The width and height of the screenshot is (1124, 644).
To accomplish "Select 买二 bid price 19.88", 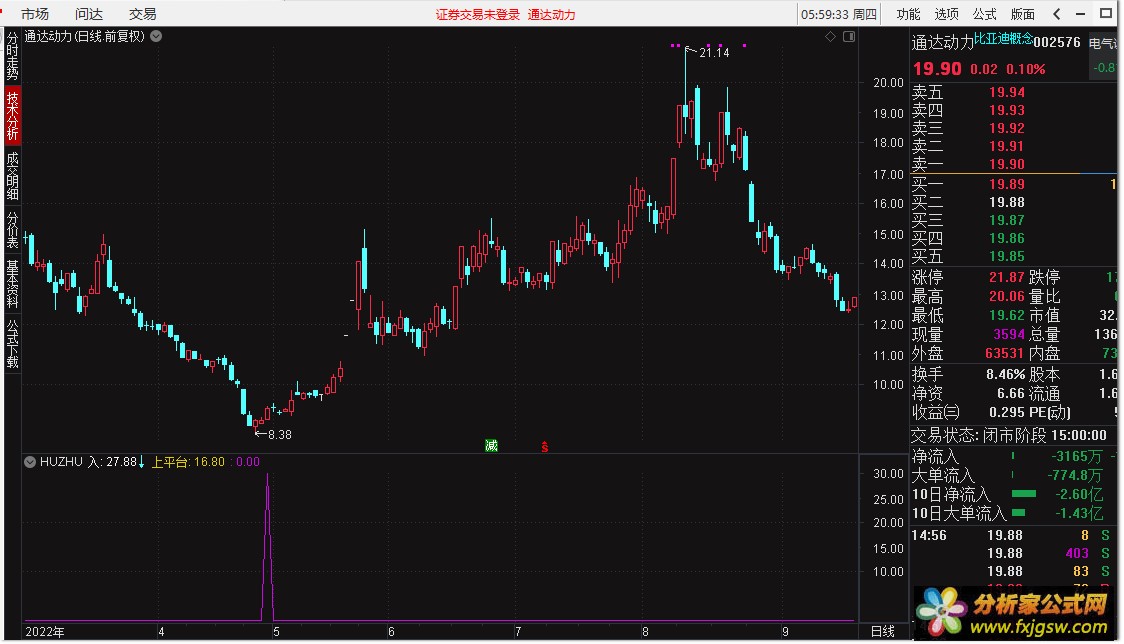I will (1006, 202).
